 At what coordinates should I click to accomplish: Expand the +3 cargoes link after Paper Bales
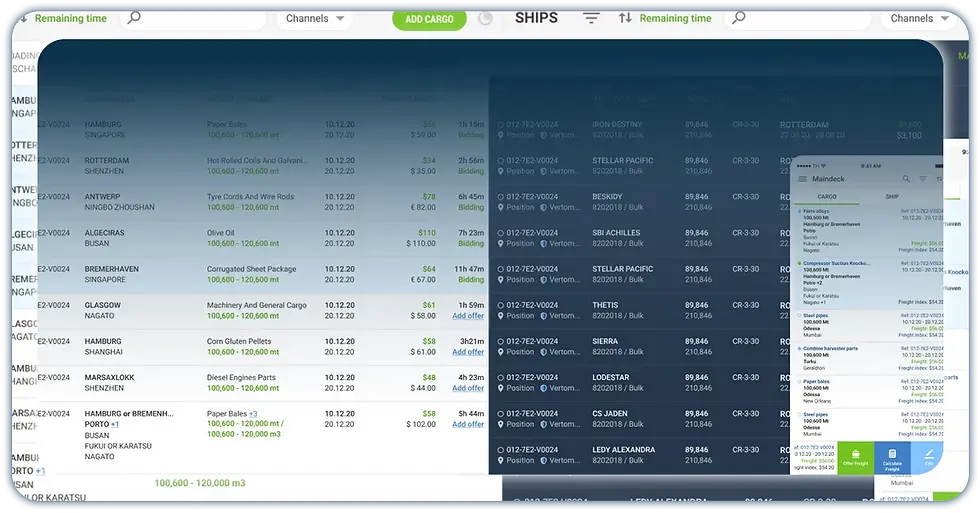[x=253, y=414]
